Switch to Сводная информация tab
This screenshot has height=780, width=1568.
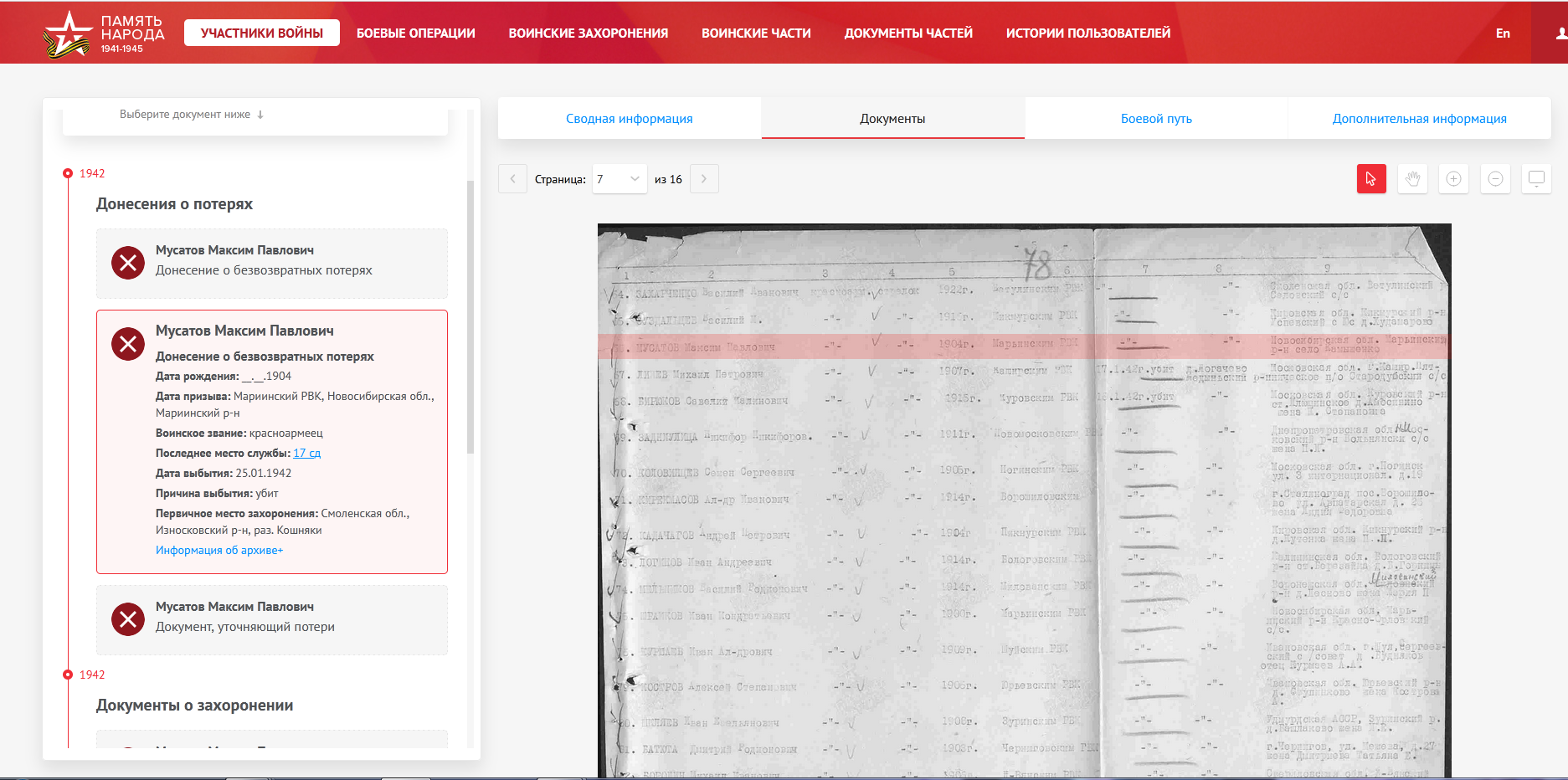click(x=629, y=119)
